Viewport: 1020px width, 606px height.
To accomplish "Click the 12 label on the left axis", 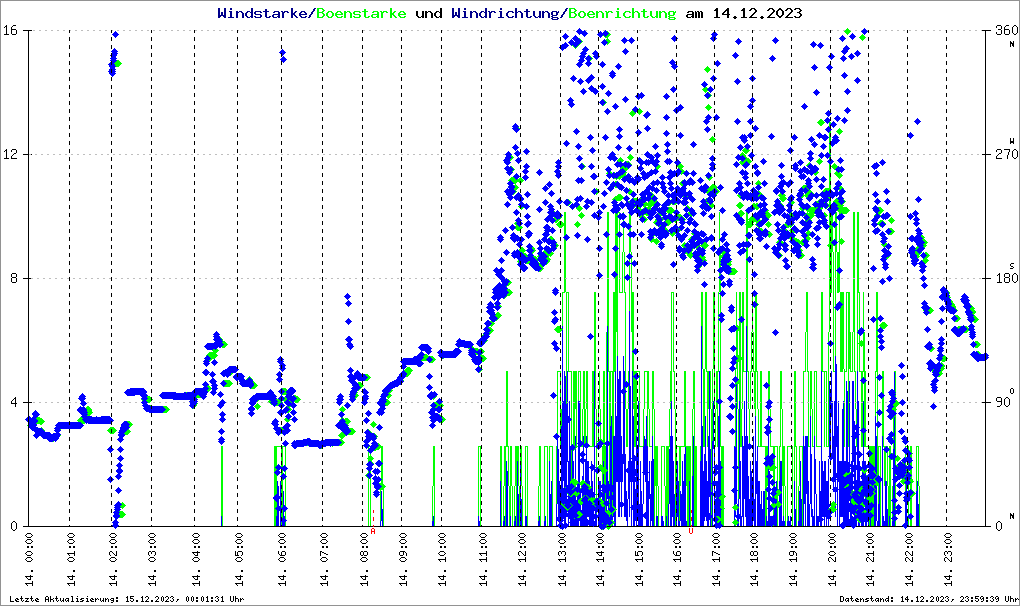I will point(14,155).
